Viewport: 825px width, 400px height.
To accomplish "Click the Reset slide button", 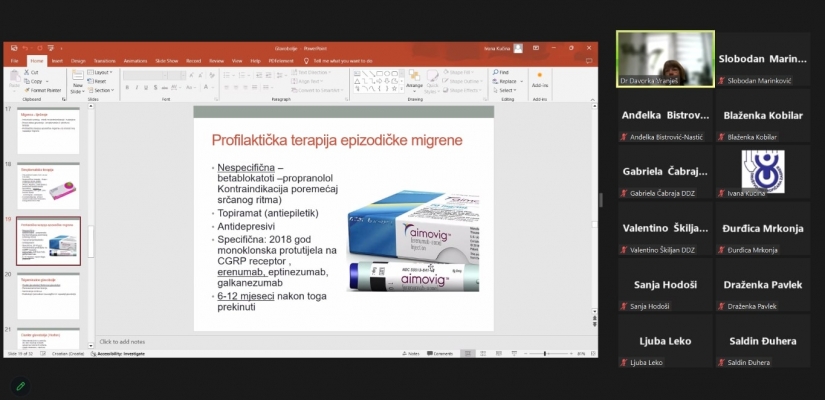I will [99, 81].
